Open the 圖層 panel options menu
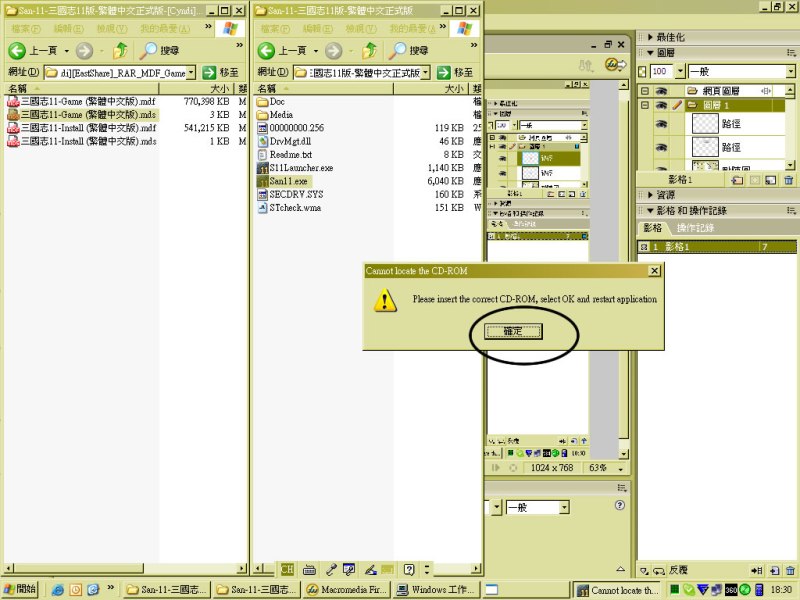The height and width of the screenshot is (600, 800). tap(791, 53)
